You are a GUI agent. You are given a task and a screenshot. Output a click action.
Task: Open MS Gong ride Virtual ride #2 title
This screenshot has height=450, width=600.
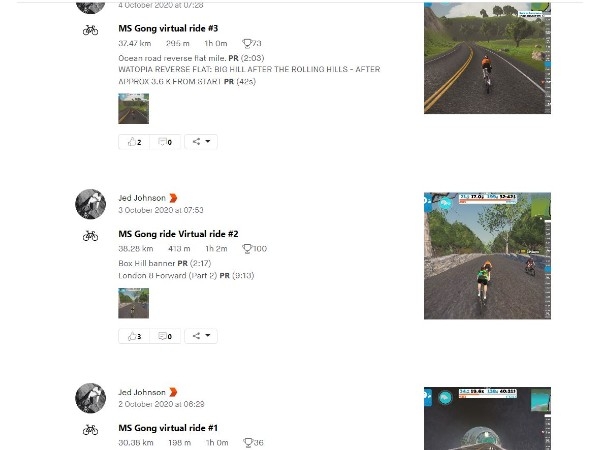point(178,234)
